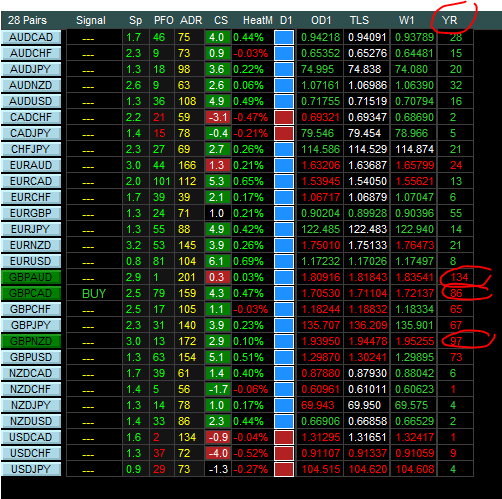
Task: Click the red D1 swatch for USDJPY
Action: 284,469
